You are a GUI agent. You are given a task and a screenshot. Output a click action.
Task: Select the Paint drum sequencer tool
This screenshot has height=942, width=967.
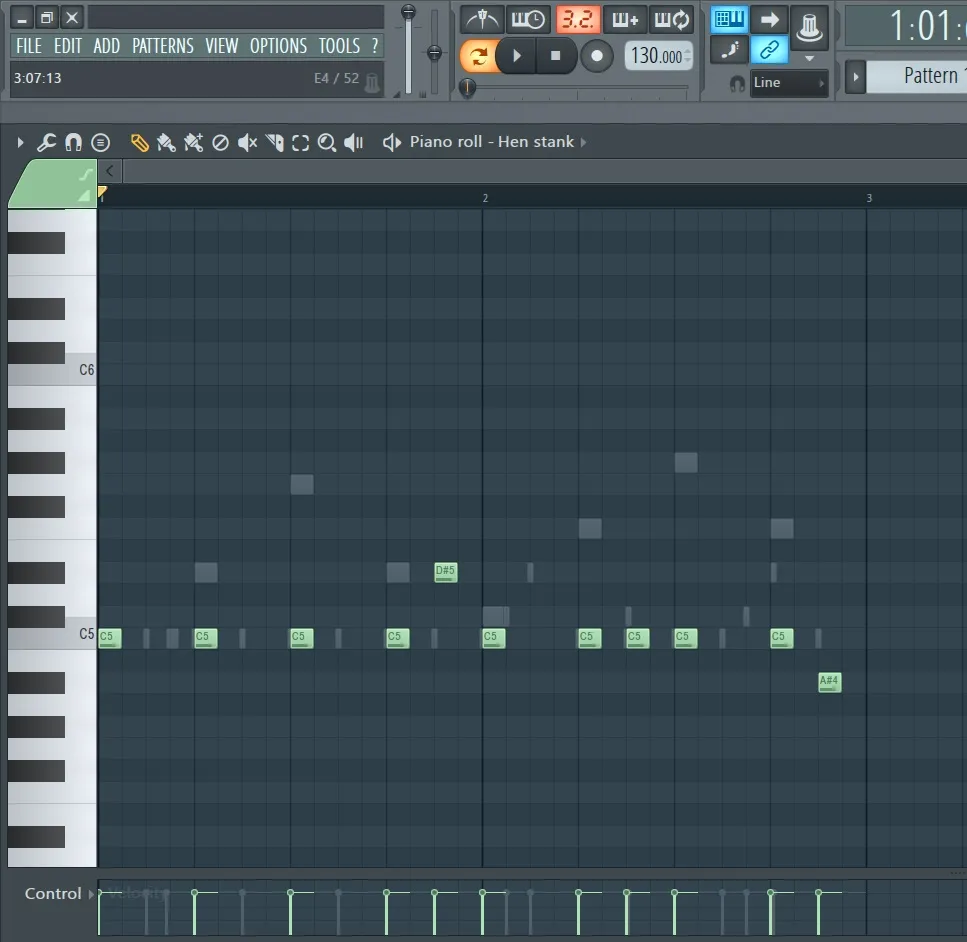point(193,143)
